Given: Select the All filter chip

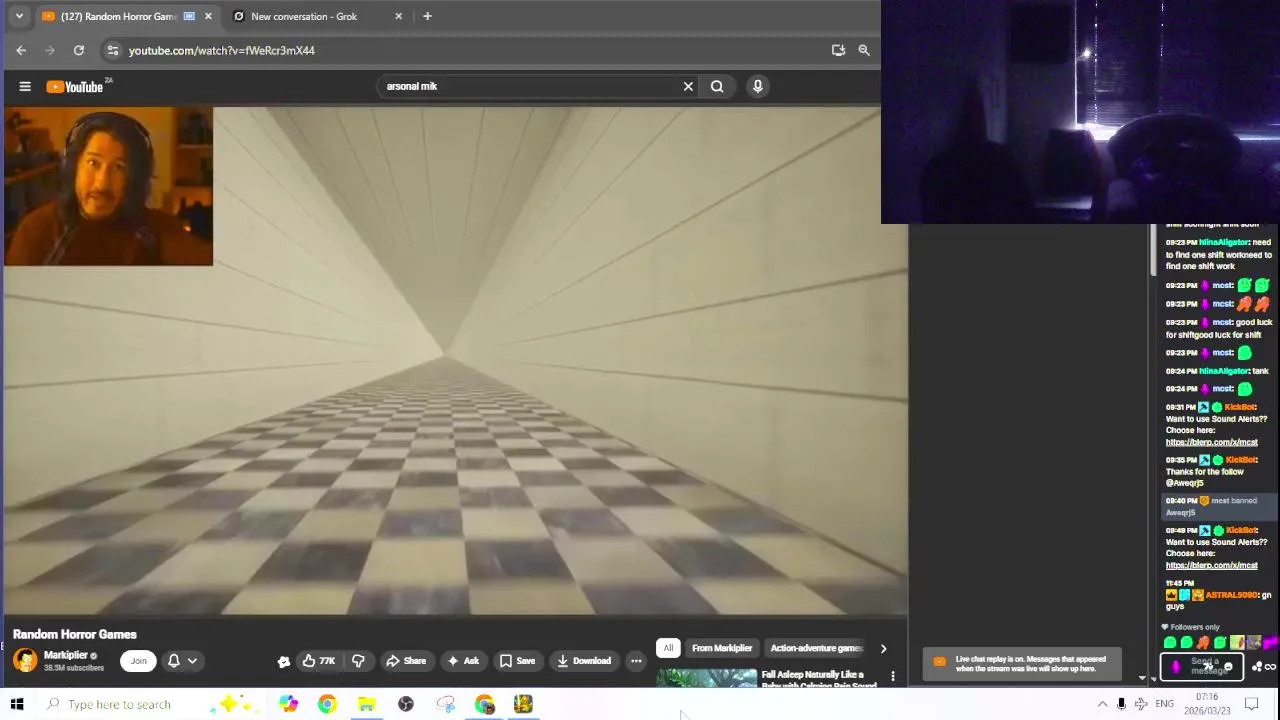Looking at the screenshot, I should pos(668,648).
